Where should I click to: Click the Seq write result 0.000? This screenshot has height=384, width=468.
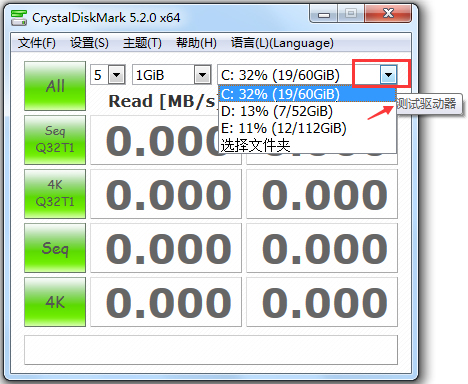coord(322,248)
